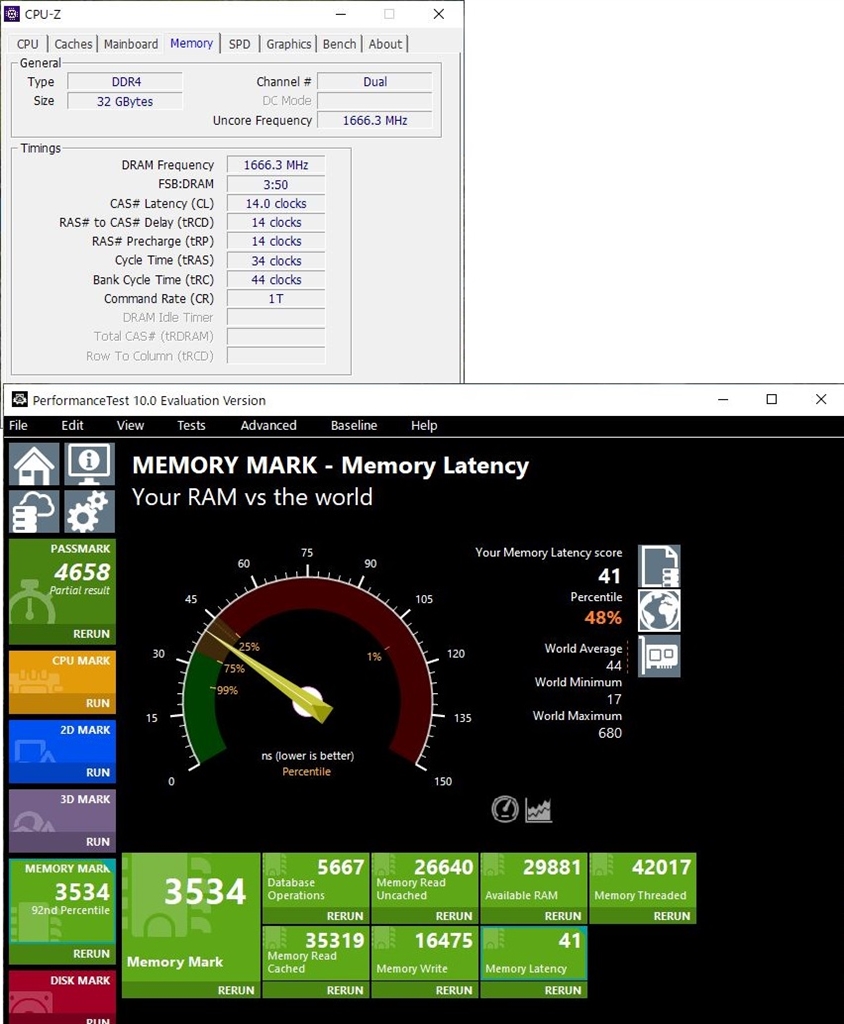The image size is (844, 1024).
Task: Run the 3D Mark test
Action: tap(98, 842)
